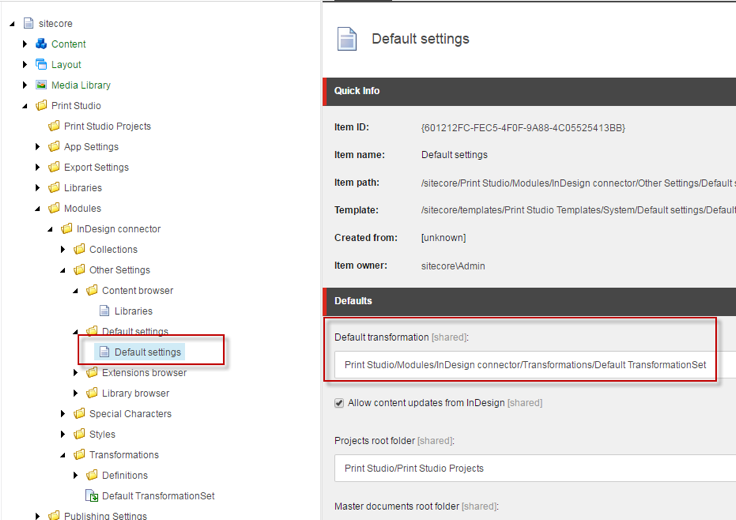Click the Media Library picture icon
Viewport: 736px width, 520px height.
coord(41,85)
